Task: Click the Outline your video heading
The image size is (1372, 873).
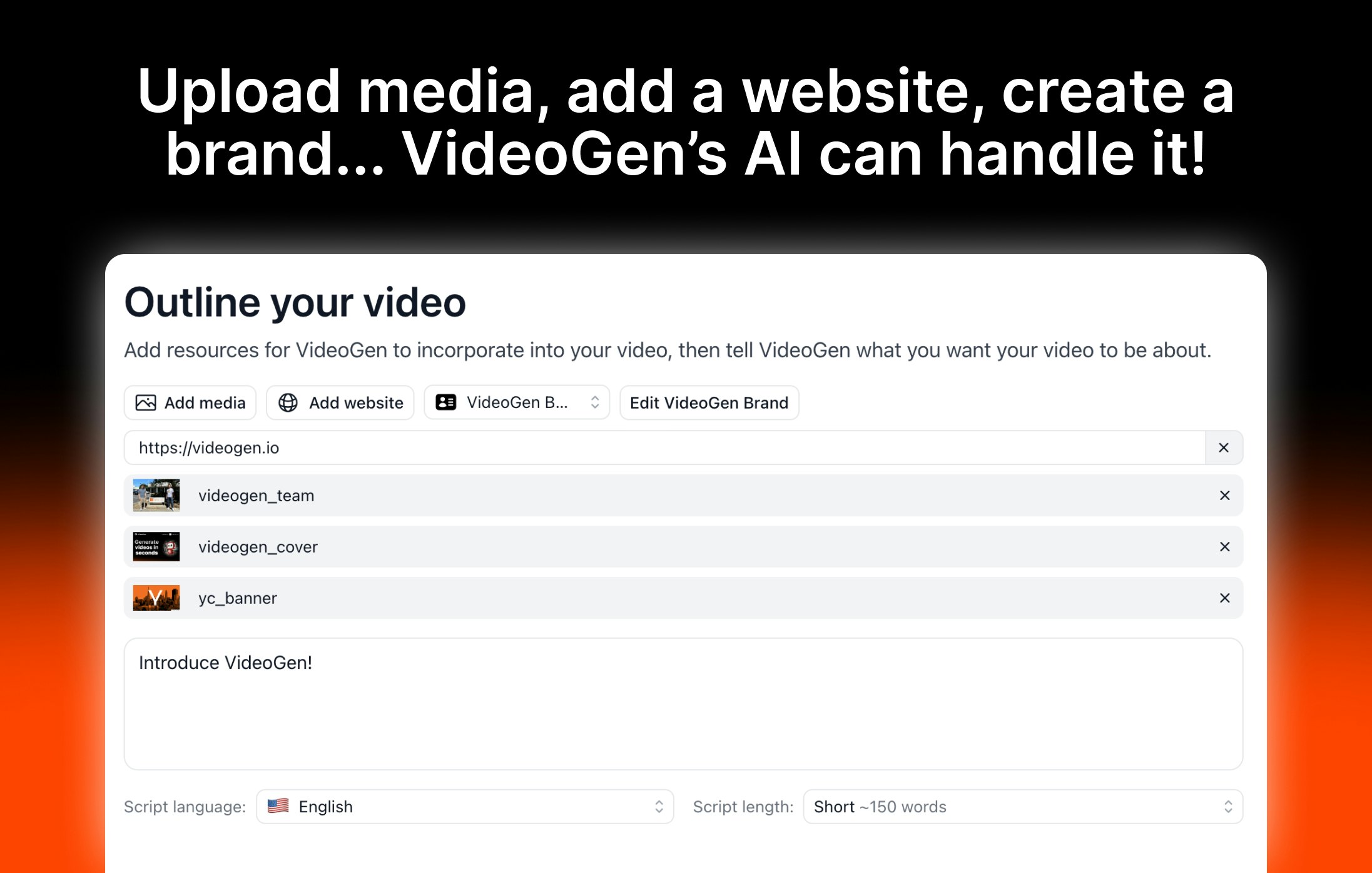Action: coord(295,303)
